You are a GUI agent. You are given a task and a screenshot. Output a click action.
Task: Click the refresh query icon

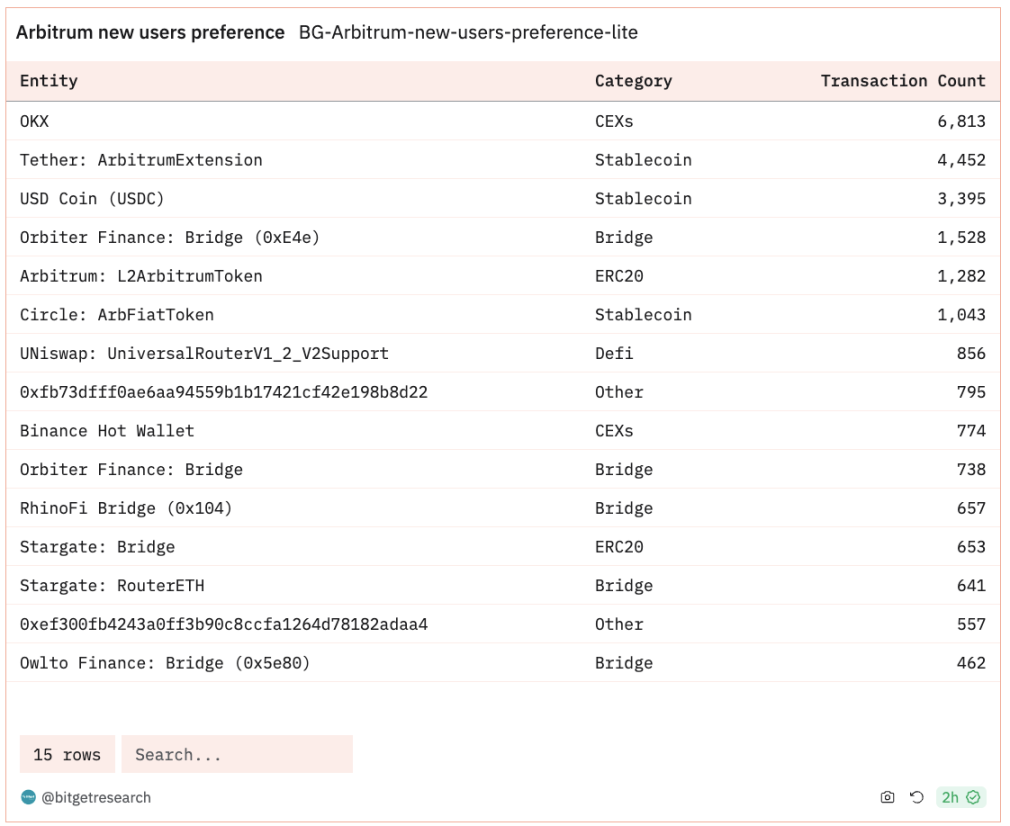(917, 797)
